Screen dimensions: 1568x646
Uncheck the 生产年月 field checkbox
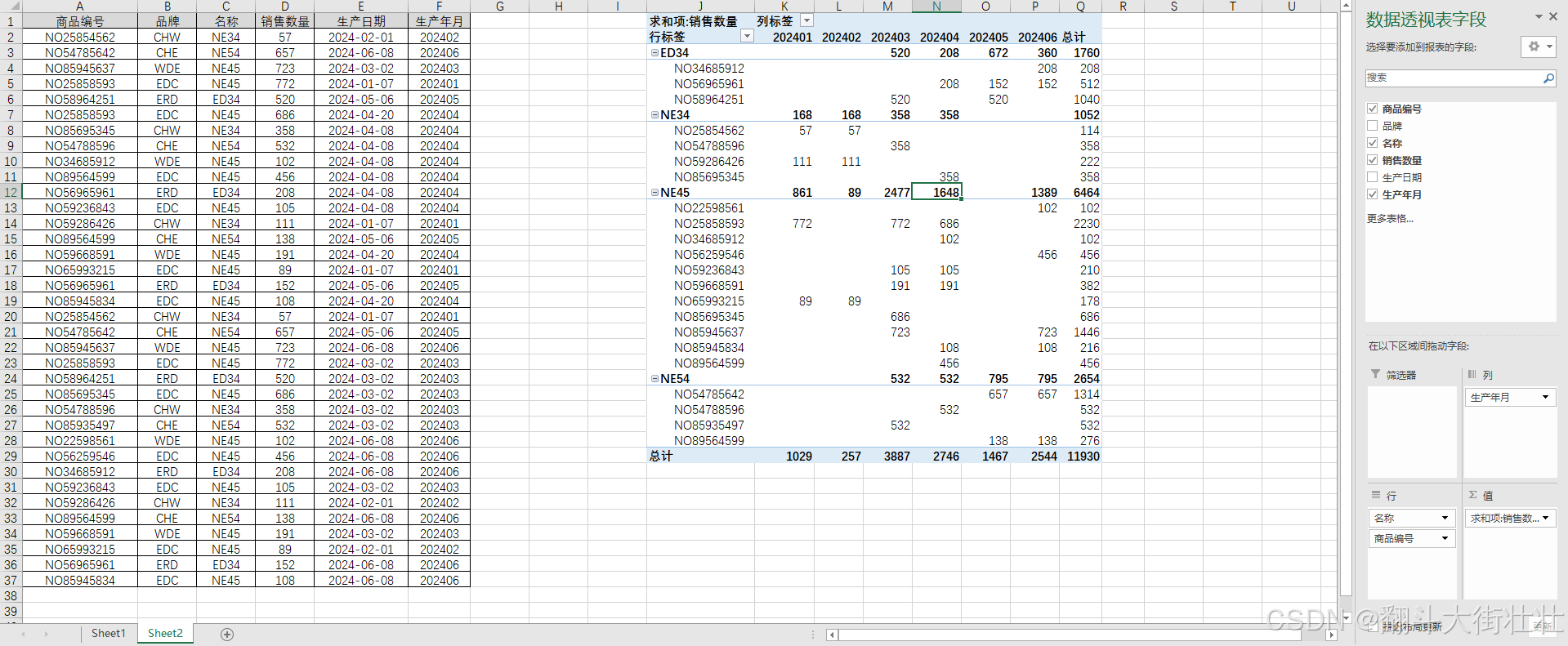point(1373,194)
